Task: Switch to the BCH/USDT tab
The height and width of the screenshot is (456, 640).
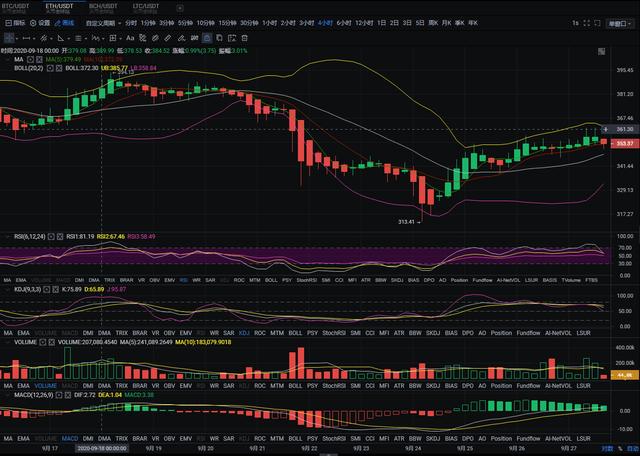Action: tap(103, 8)
